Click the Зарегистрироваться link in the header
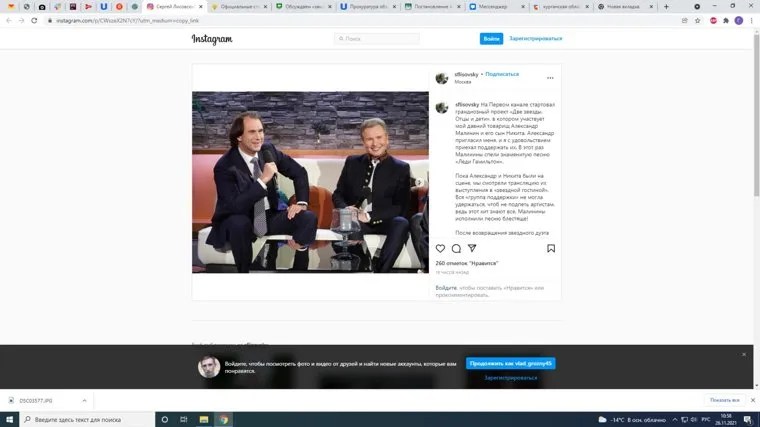The image size is (760, 427). (x=536, y=39)
